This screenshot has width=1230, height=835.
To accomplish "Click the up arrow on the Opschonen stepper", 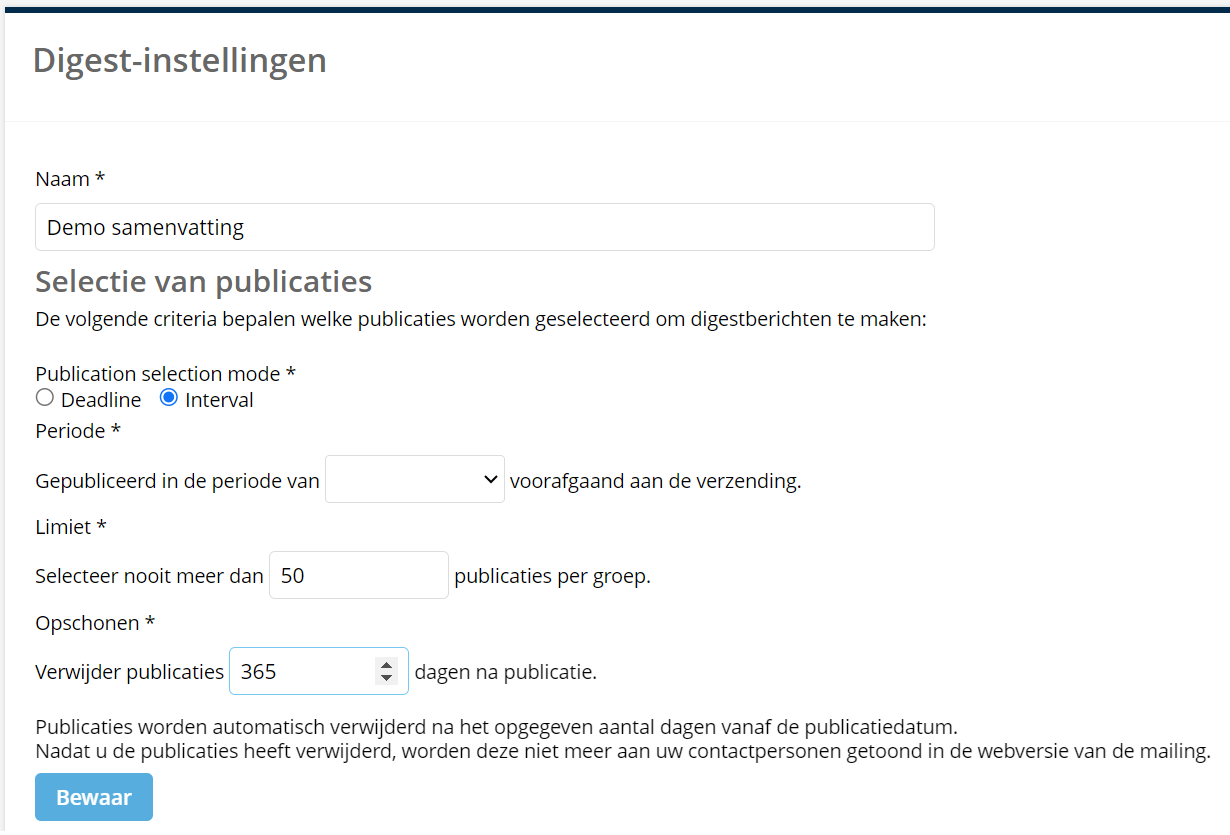I will (386, 664).
